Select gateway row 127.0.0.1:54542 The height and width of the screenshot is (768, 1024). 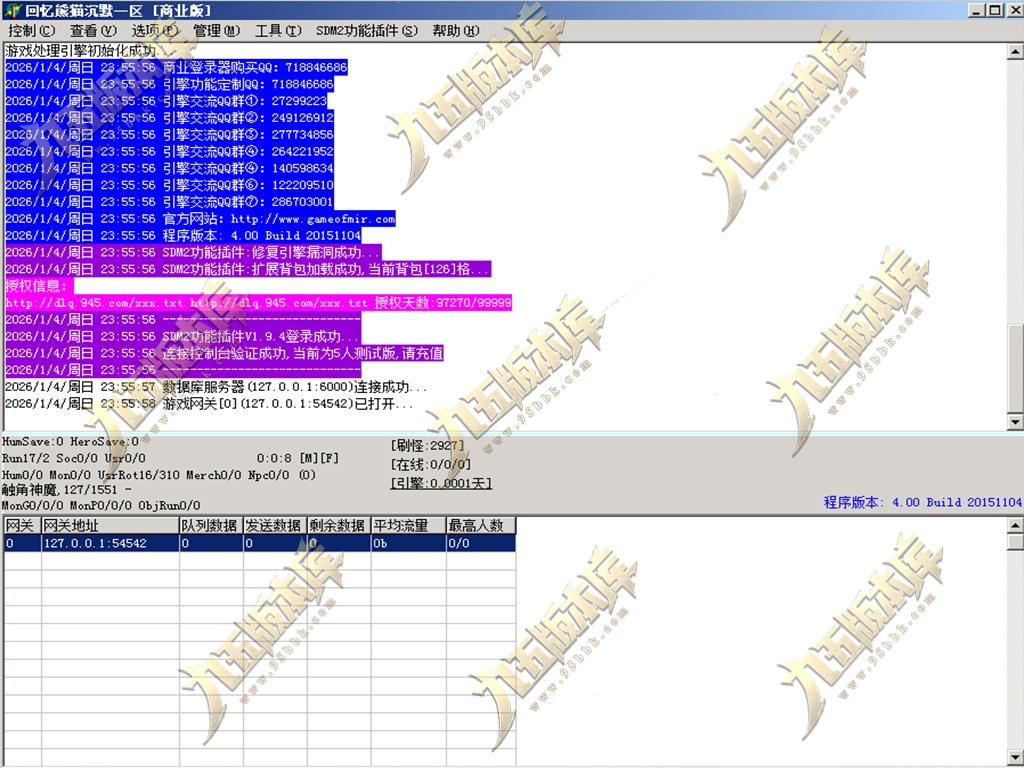(x=259, y=543)
